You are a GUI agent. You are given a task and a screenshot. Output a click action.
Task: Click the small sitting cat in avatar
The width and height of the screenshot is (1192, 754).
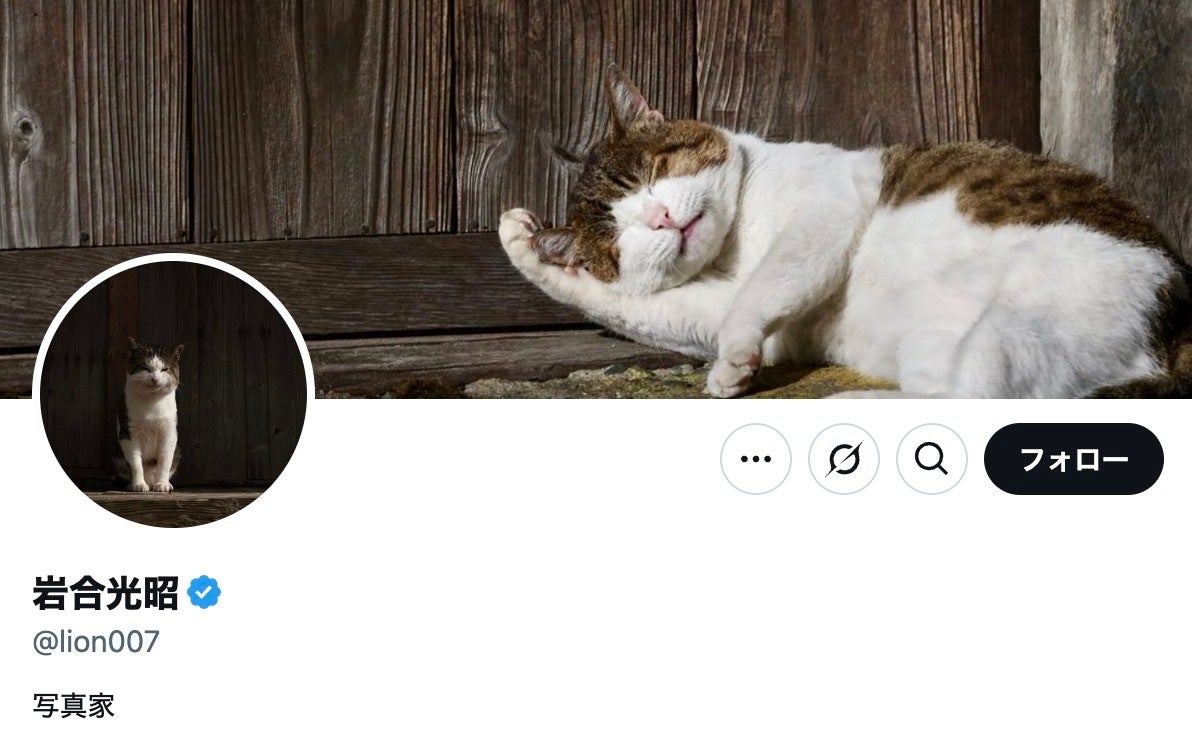tap(151, 417)
